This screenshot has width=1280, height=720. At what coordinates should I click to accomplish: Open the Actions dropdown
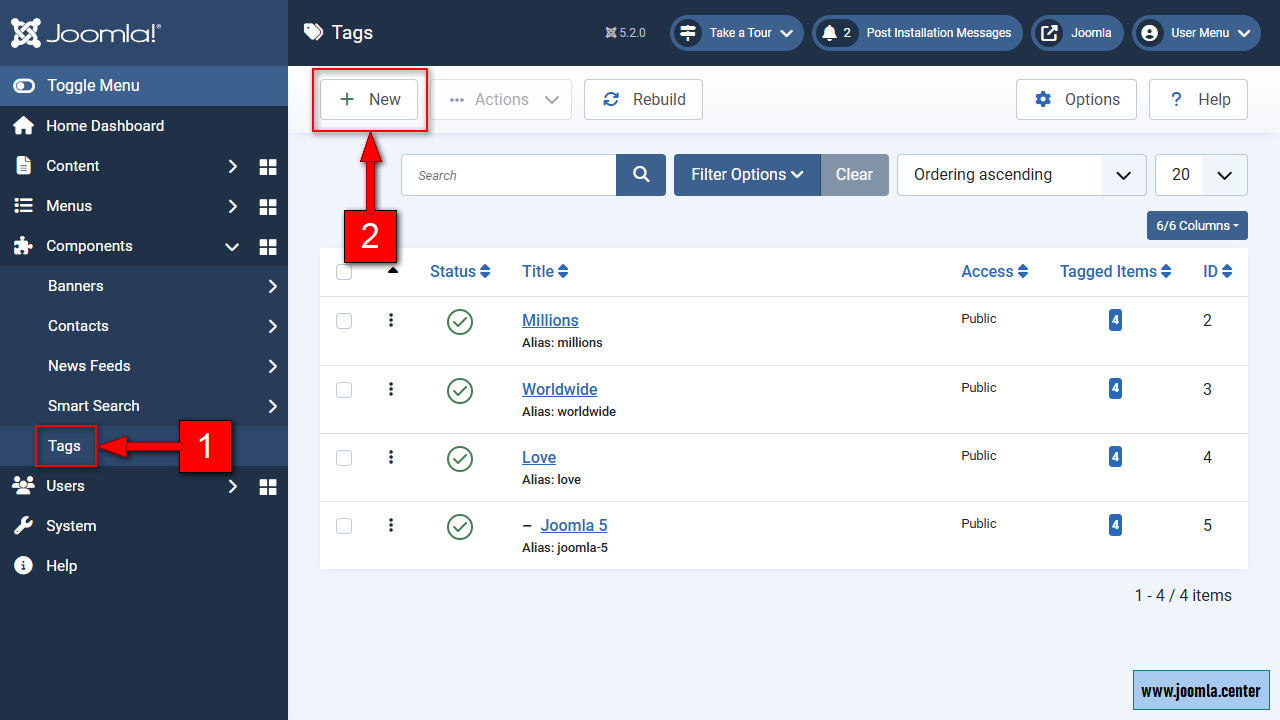point(503,100)
